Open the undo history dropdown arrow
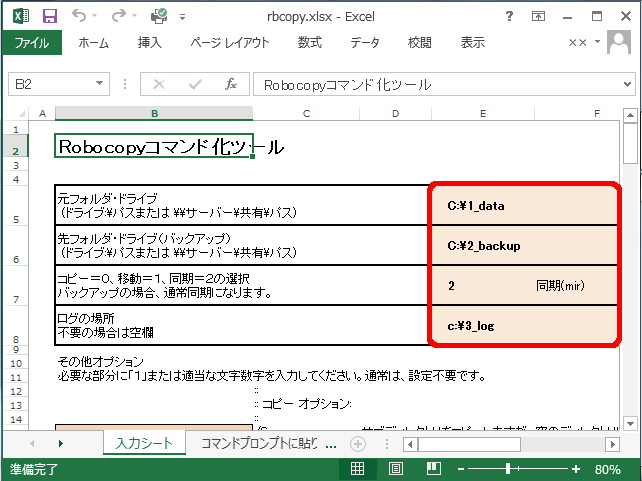Viewport: 642px width, 481px height. point(95,16)
